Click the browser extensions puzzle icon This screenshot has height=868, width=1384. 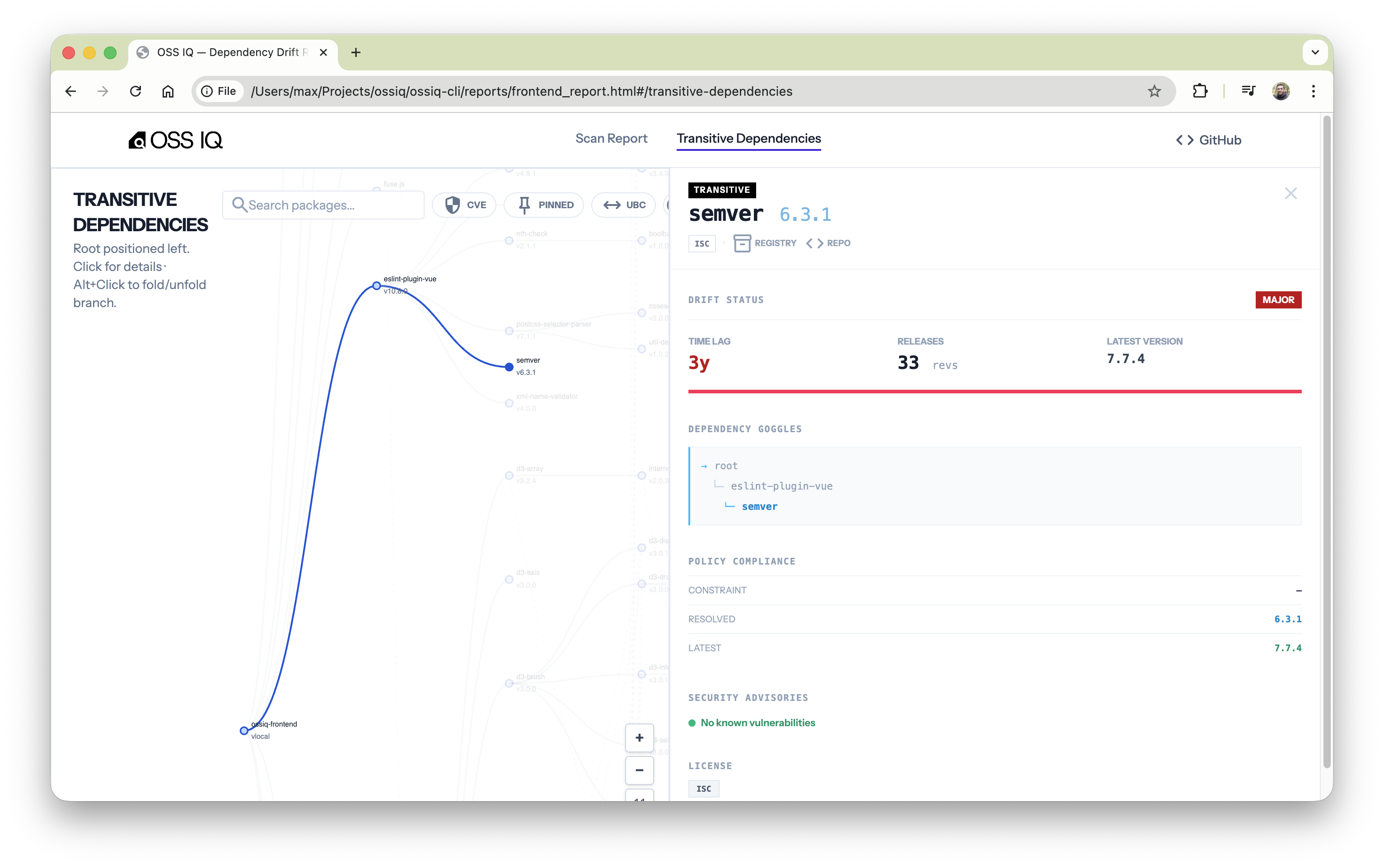point(1200,91)
